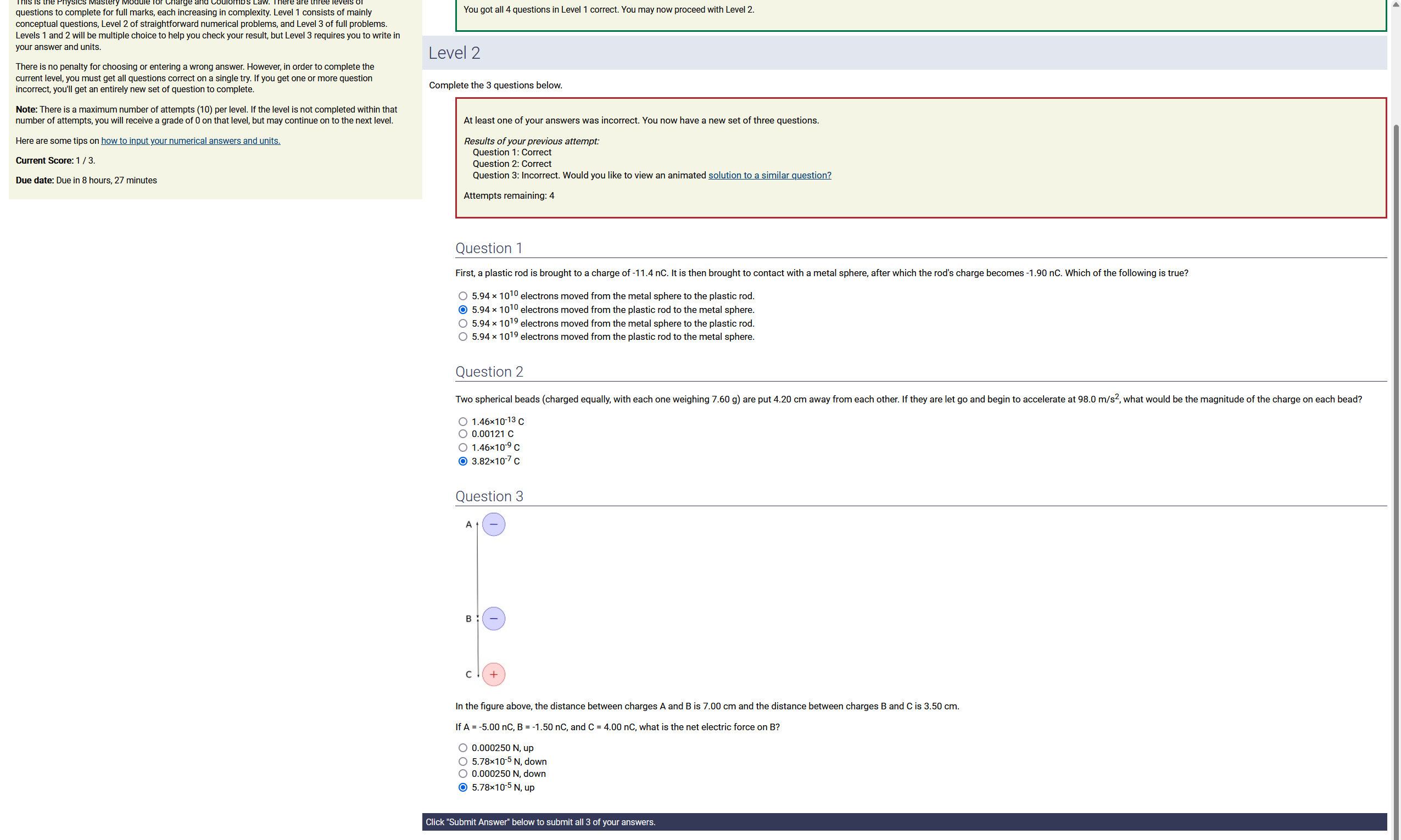This screenshot has height=840, width=1401.
Task: Open the animated solution to a similar question
Action: tap(769, 176)
